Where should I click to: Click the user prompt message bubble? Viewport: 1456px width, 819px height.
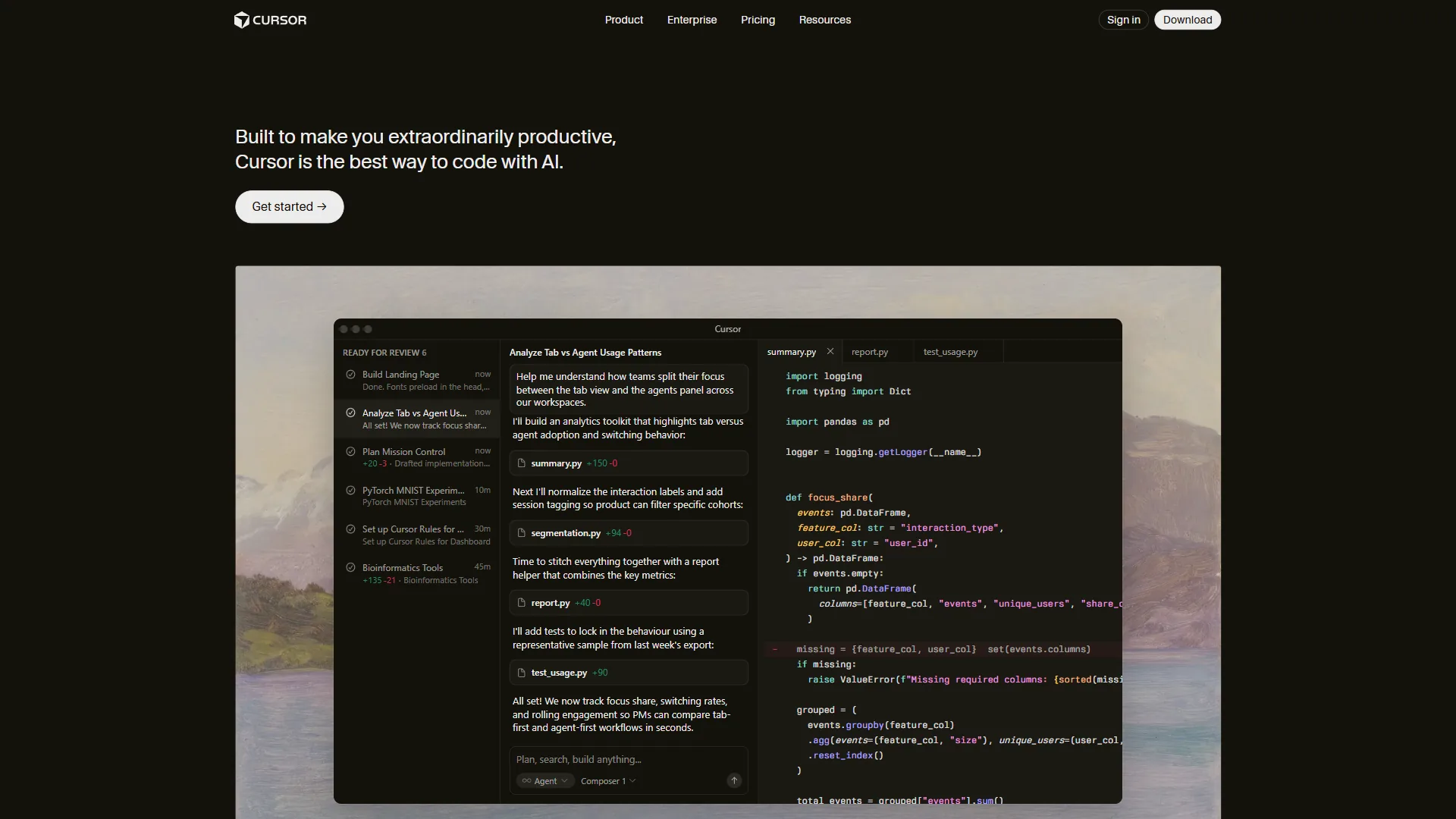tap(629, 389)
